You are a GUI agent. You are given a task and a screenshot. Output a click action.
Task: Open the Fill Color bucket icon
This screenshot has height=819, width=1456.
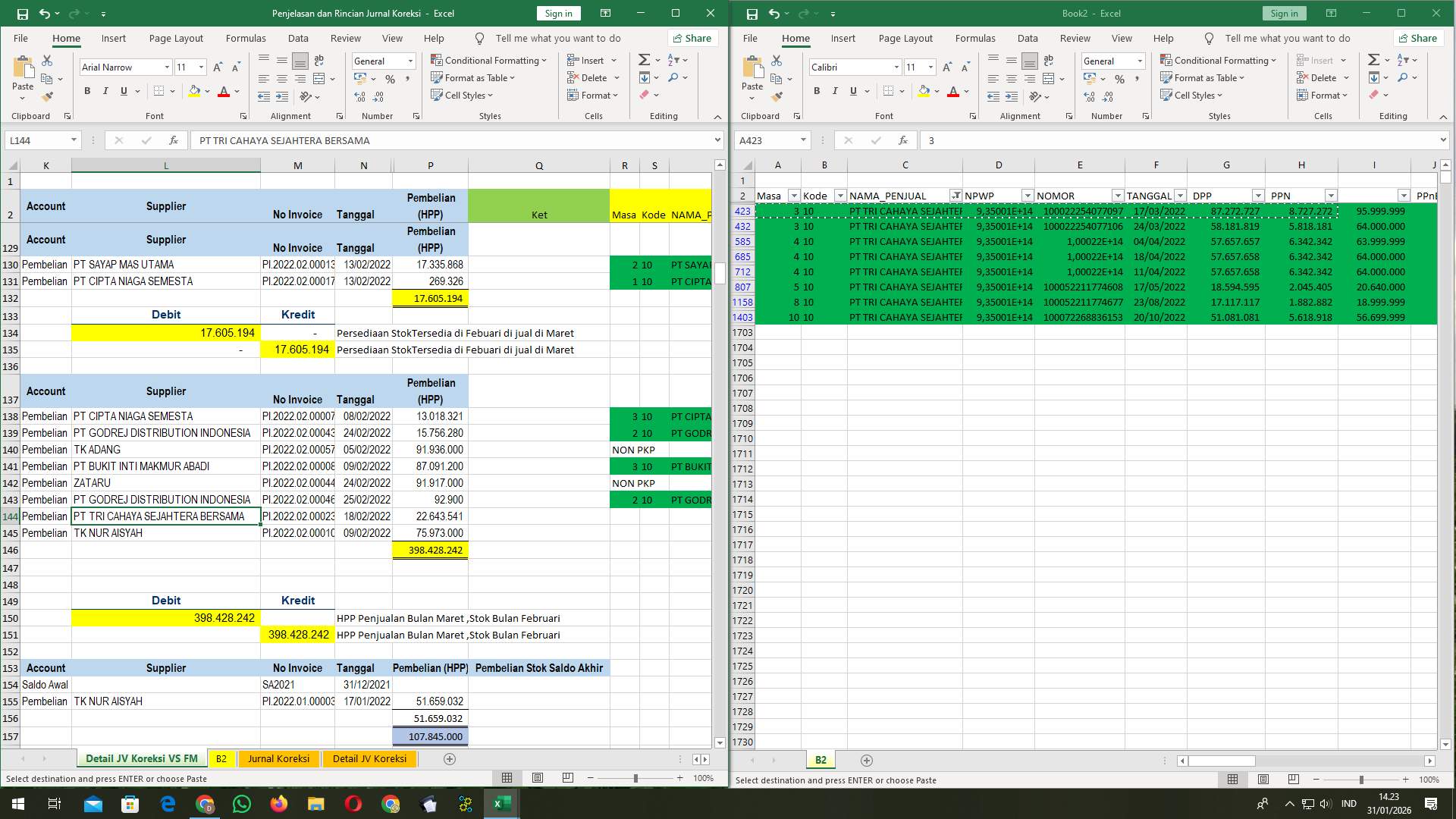[x=194, y=90]
